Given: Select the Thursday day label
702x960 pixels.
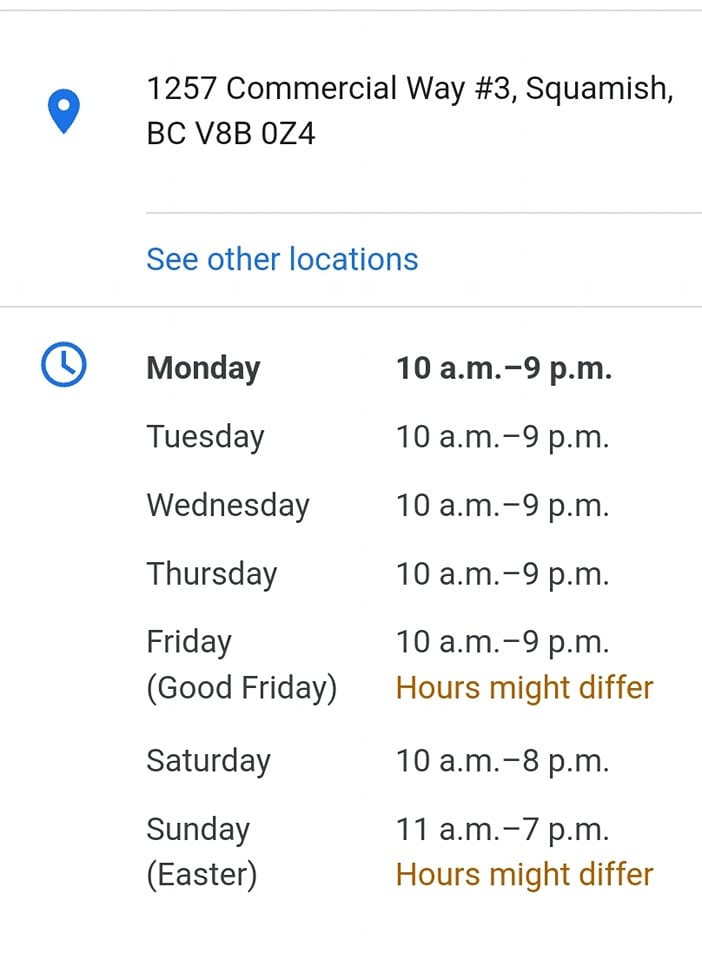Looking at the screenshot, I should (x=212, y=574).
